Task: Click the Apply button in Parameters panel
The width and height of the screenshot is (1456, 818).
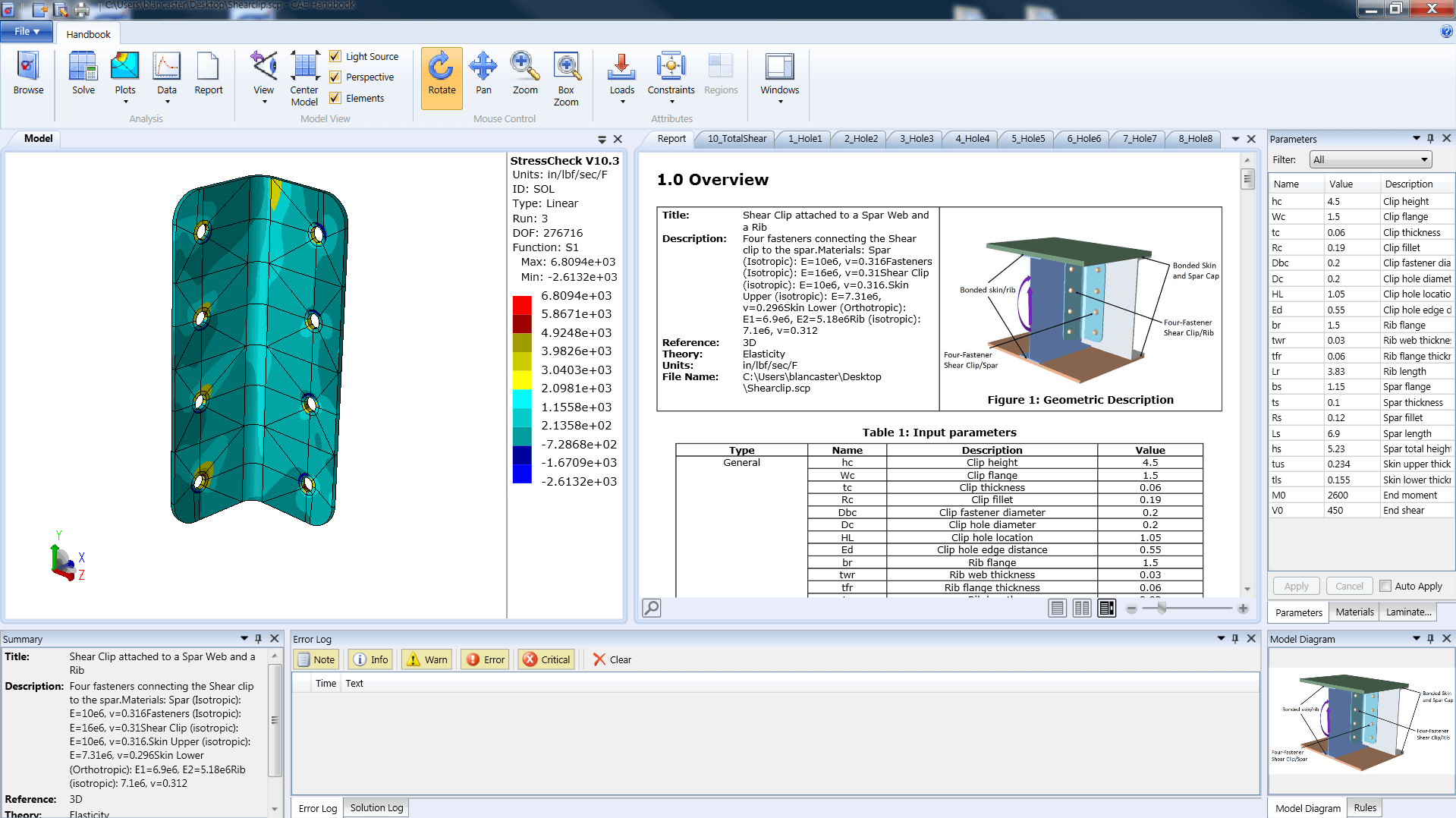Action: click(1295, 586)
